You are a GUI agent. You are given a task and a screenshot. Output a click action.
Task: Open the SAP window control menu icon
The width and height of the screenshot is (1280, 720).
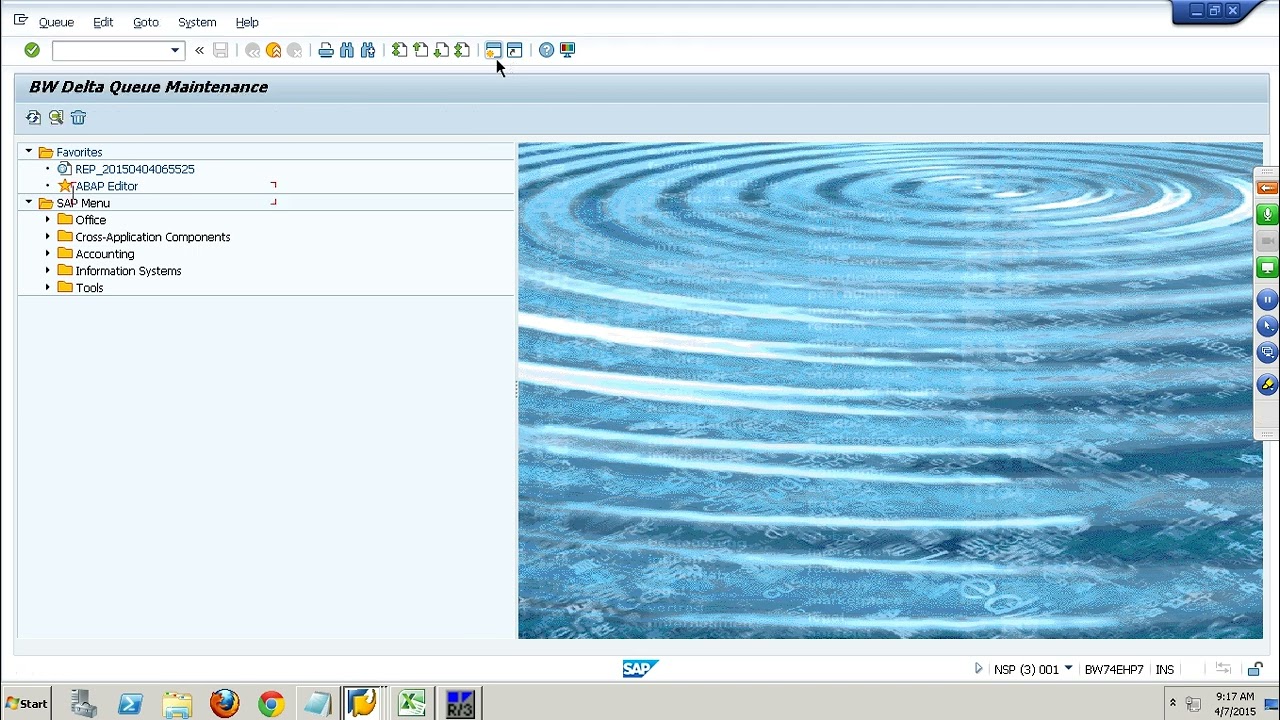coord(20,20)
